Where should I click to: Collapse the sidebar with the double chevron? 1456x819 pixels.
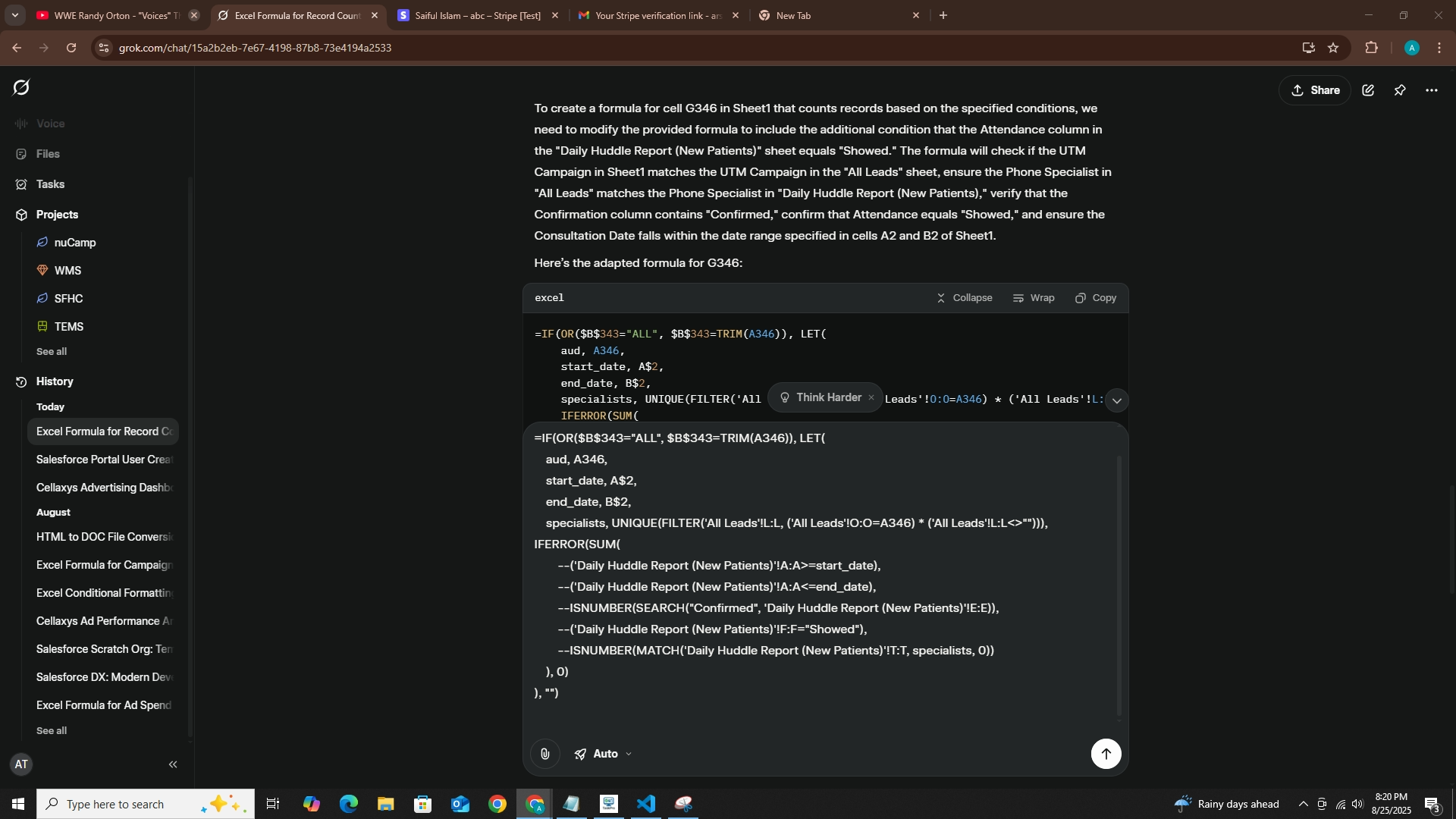173,764
